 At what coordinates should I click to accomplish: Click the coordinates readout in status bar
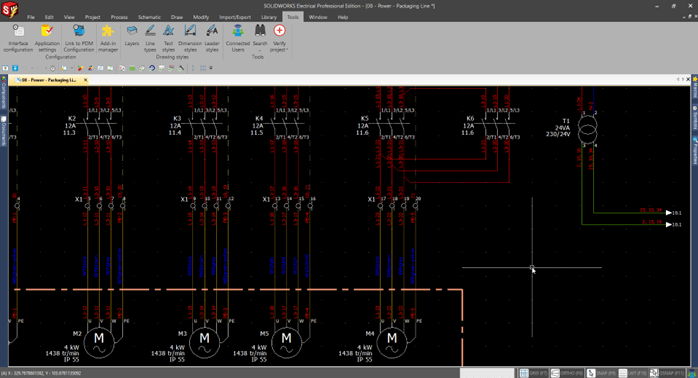[42, 374]
